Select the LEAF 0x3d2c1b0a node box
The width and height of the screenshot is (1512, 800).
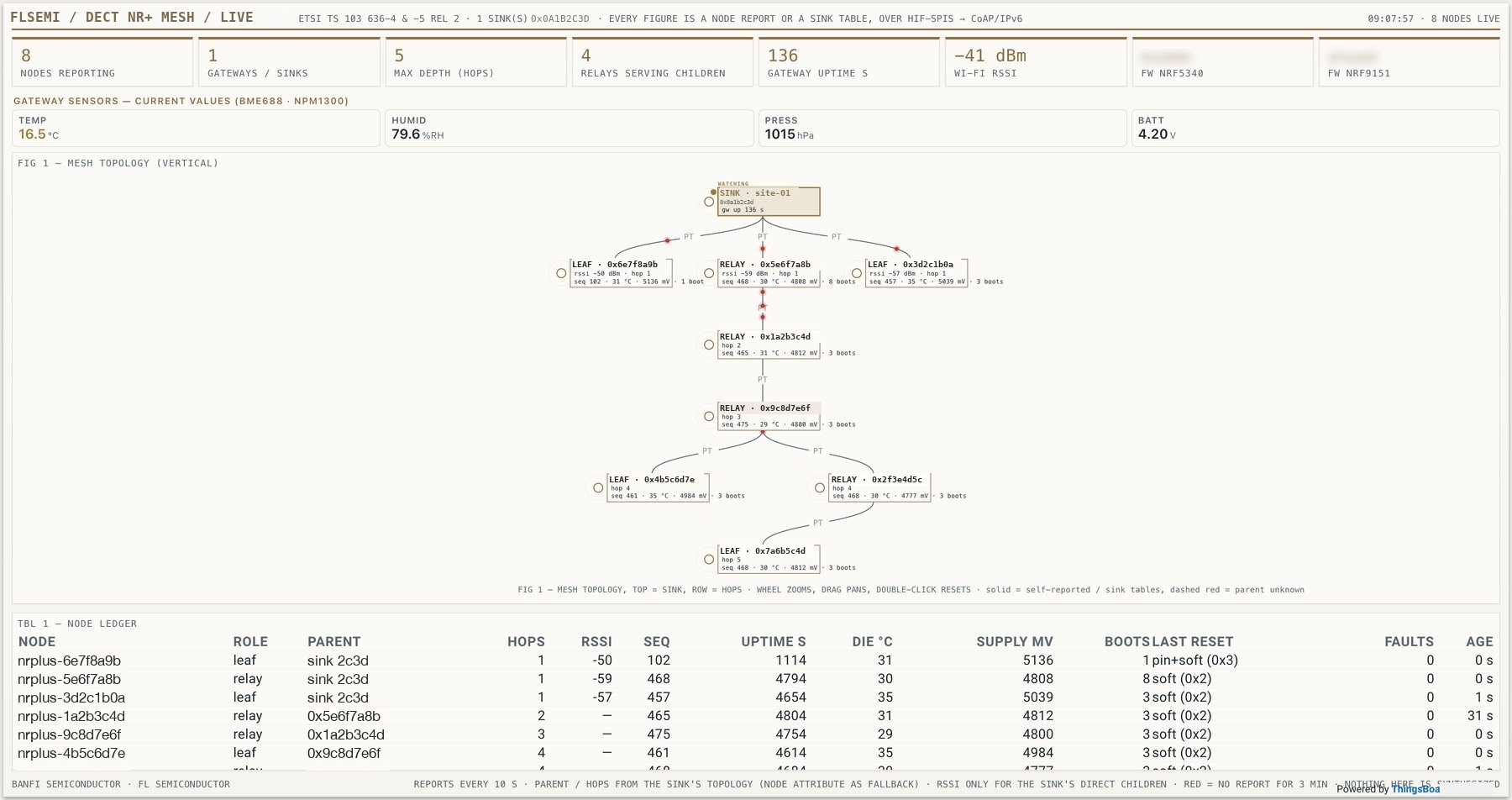pyautogui.click(x=916, y=273)
